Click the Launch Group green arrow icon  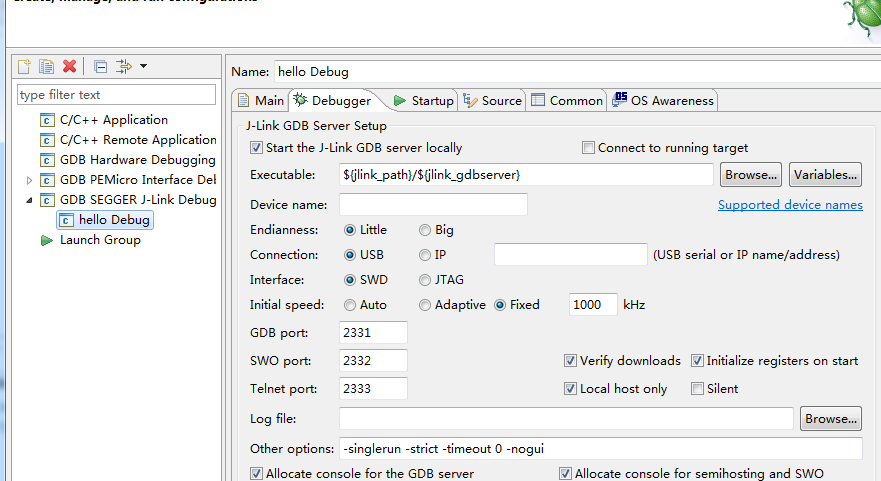(x=47, y=240)
